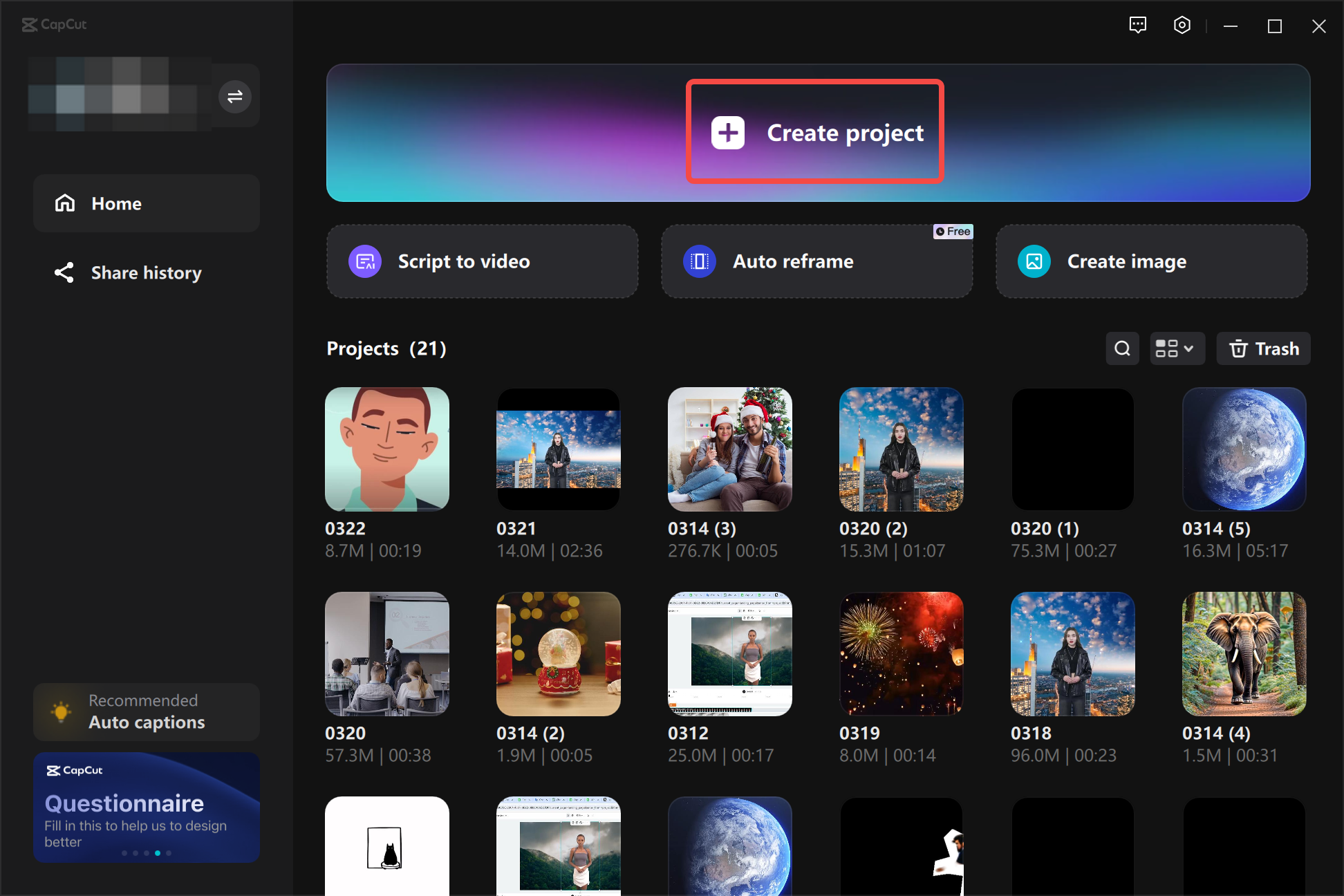
Task: Click the Home icon in the sidebar
Action: tap(64, 203)
